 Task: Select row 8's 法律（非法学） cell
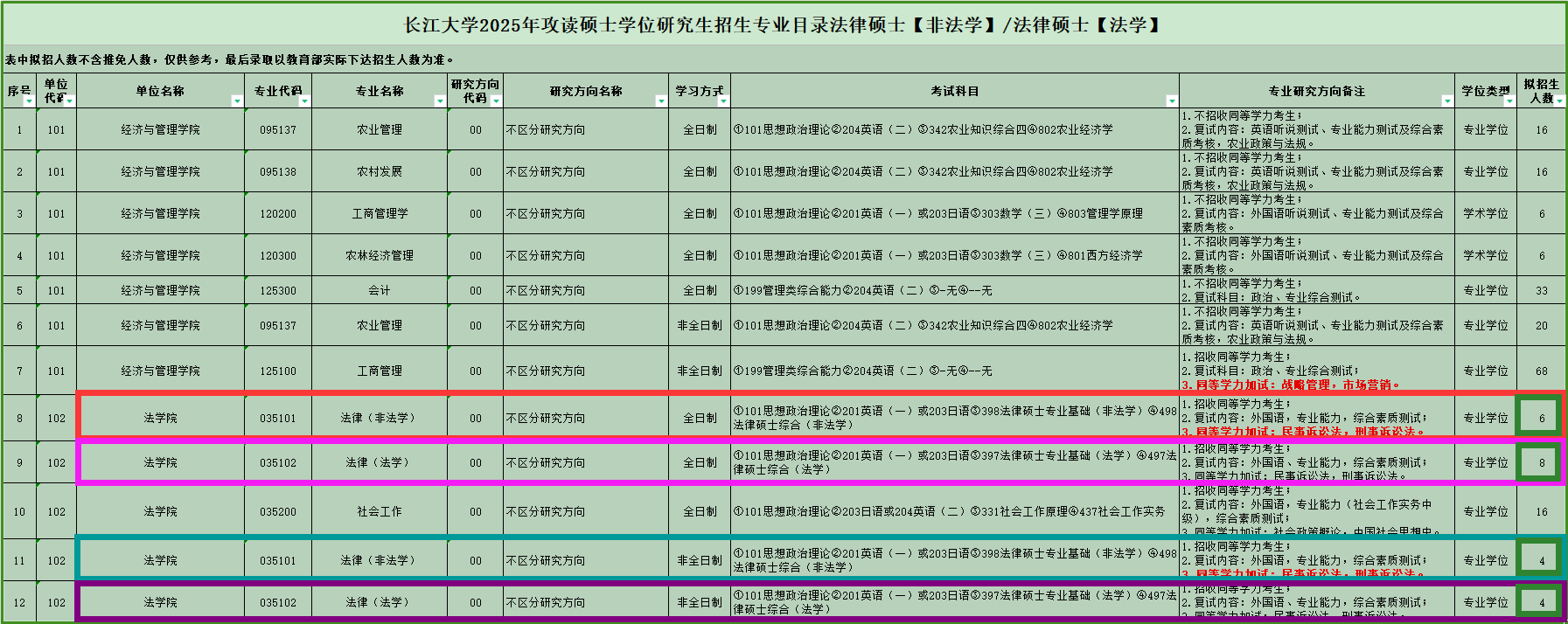tap(380, 418)
